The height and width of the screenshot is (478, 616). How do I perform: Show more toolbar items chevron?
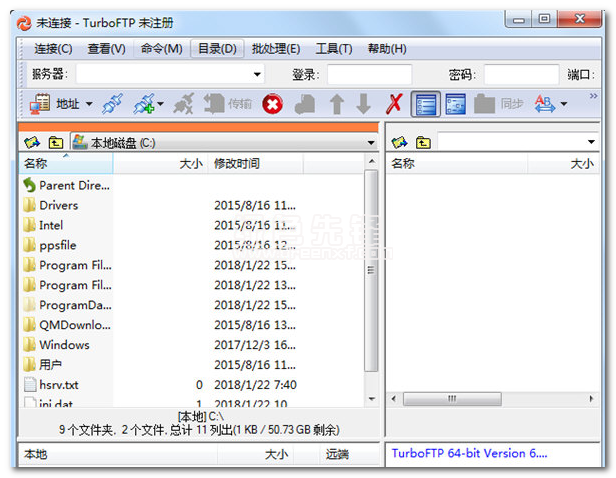pos(593,96)
